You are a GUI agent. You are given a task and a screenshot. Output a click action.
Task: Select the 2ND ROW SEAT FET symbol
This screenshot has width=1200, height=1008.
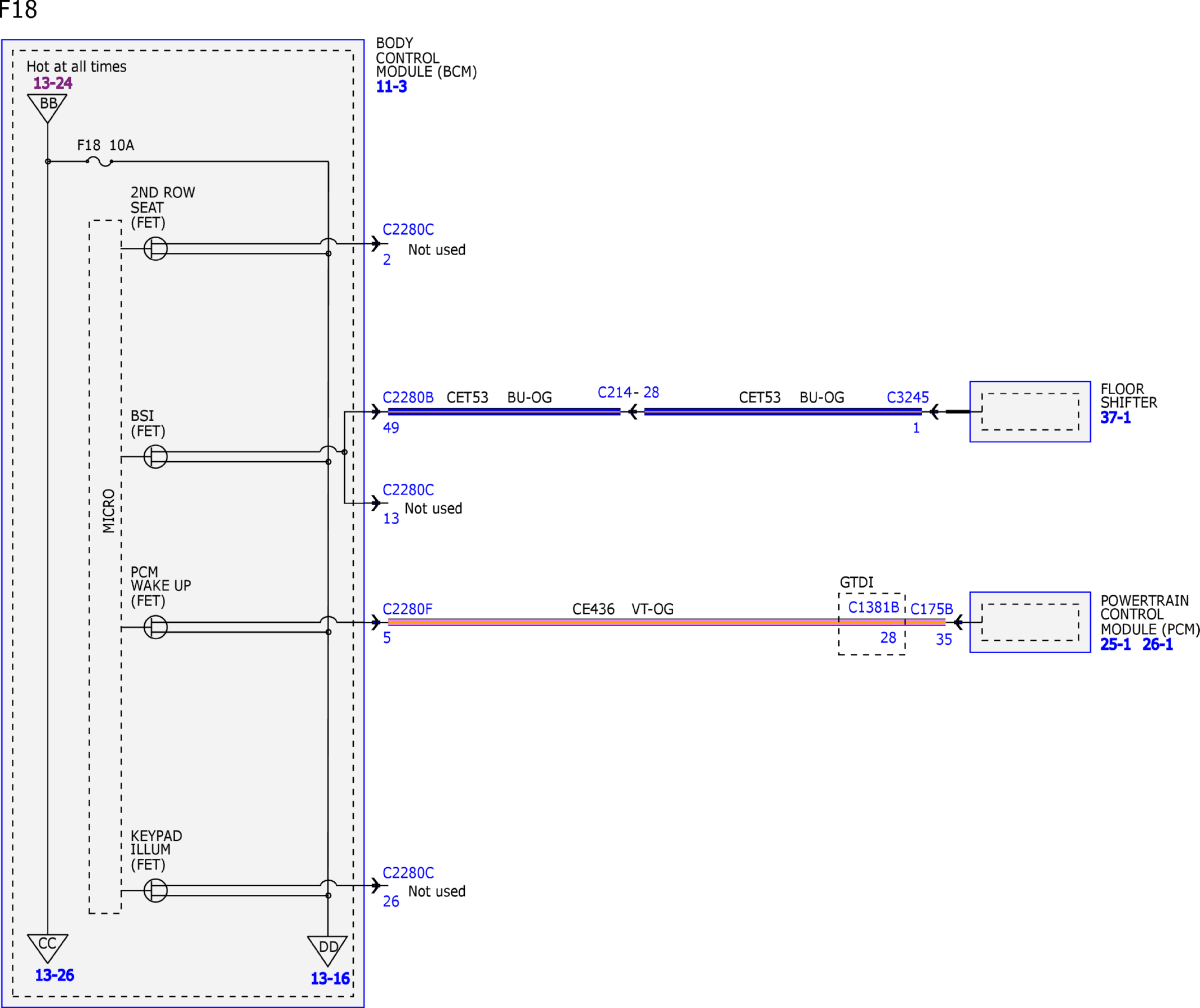155,248
